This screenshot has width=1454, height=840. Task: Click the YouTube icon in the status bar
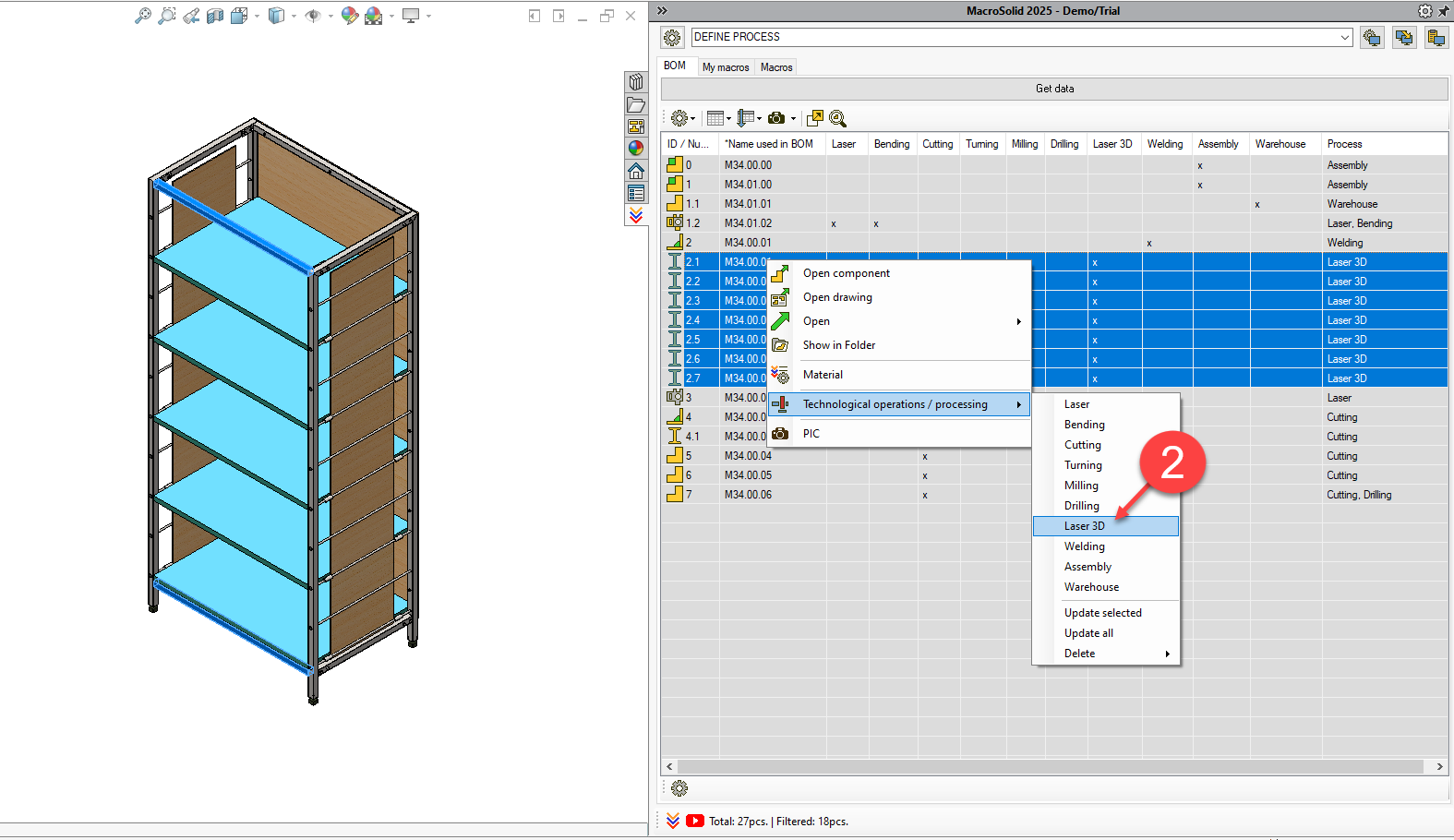(695, 821)
